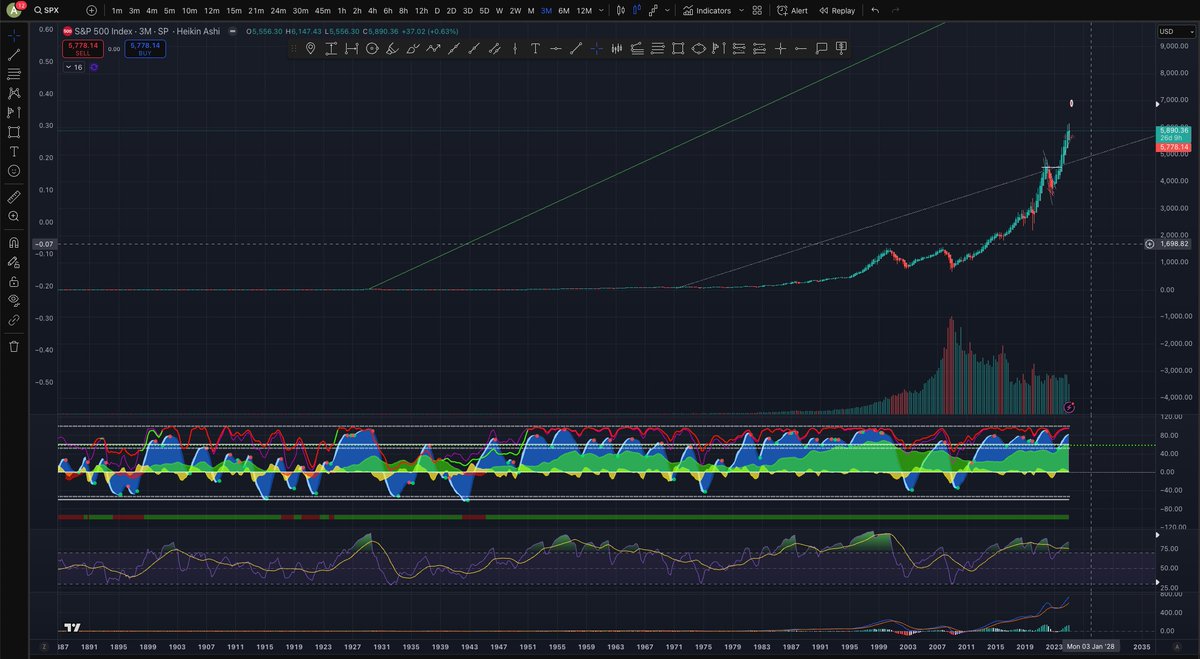Switch to the 15m timeframe

tap(232, 10)
